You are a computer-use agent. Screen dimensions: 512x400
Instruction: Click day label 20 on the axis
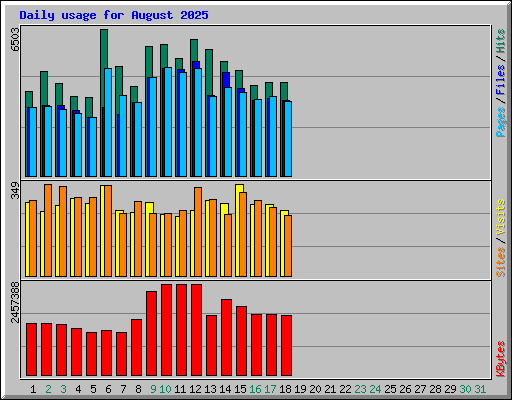(315, 389)
